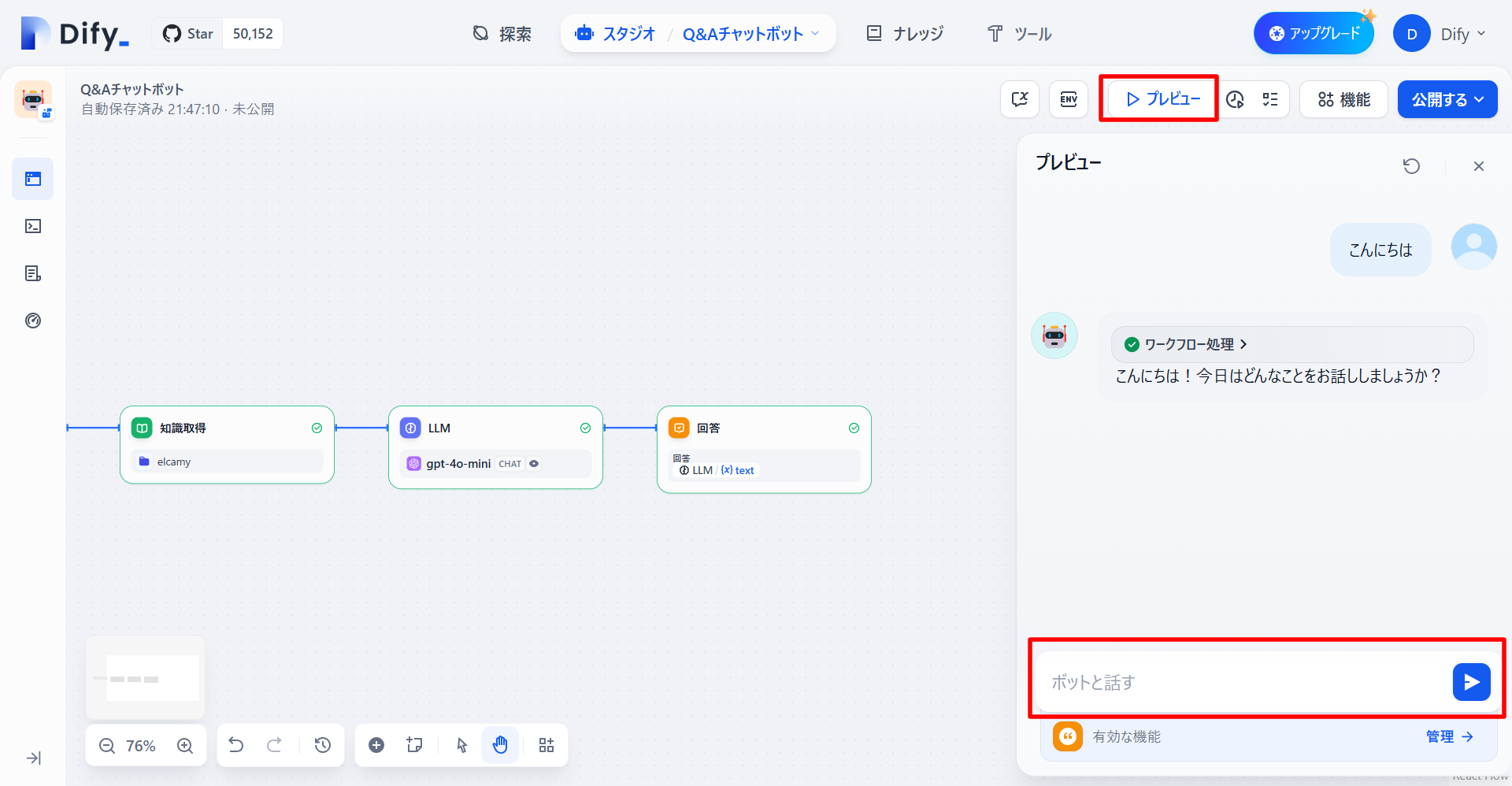The image size is (1512, 786).
Task: Add a new node with plus icon
Action: tap(376, 745)
